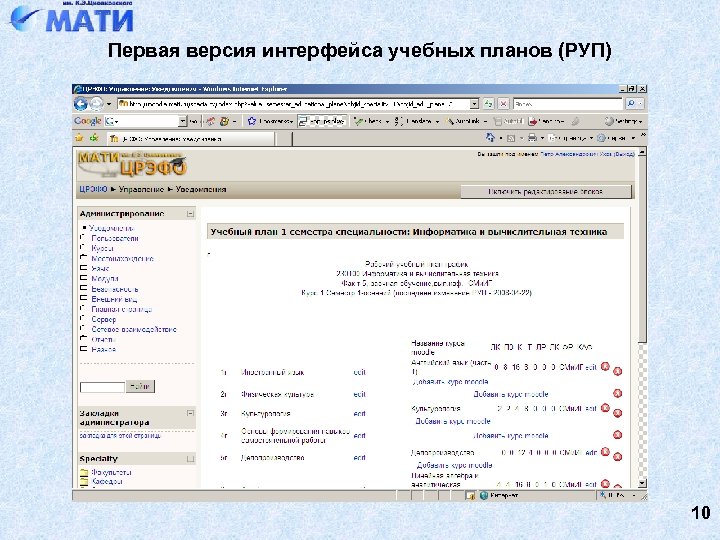Screen dimensions: 720x540
Task: Click red delete icon next to Английский язык edit
Action: point(605,366)
